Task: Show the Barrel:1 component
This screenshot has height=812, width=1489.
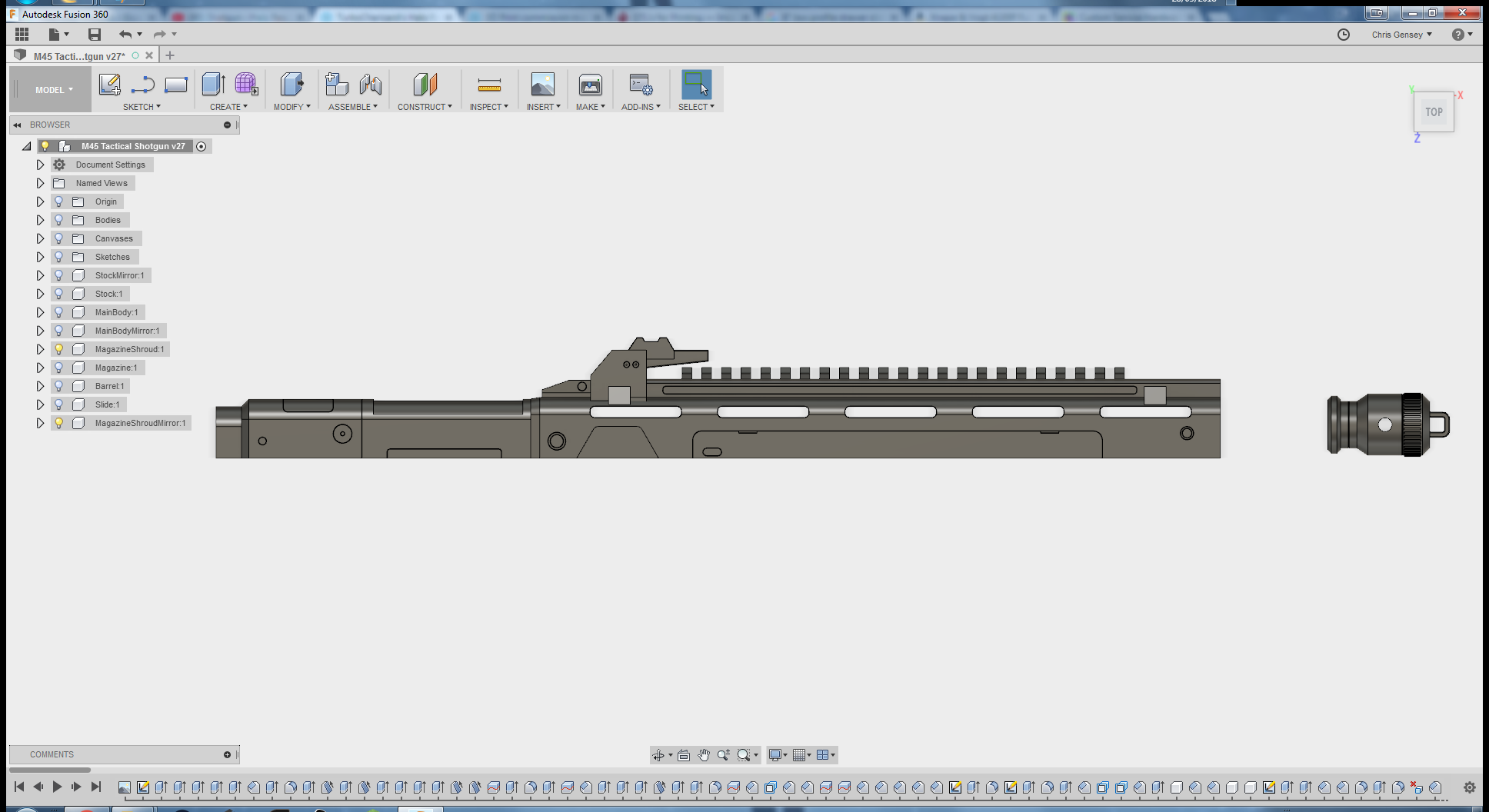Action: pyautogui.click(x=59, y=386)
